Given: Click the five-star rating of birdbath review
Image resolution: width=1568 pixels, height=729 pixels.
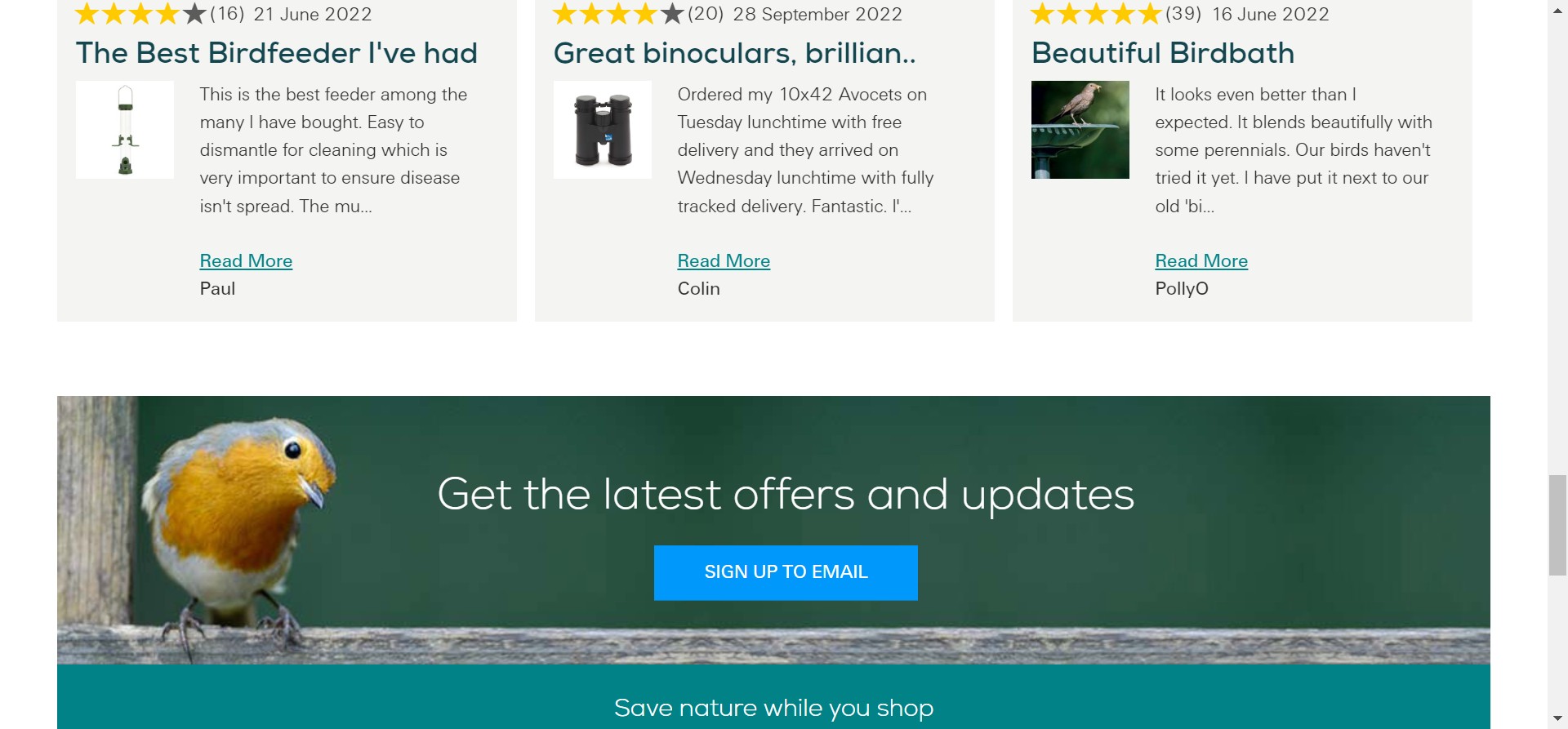Looking at the screenshot, I should [x=1096, y=14].
